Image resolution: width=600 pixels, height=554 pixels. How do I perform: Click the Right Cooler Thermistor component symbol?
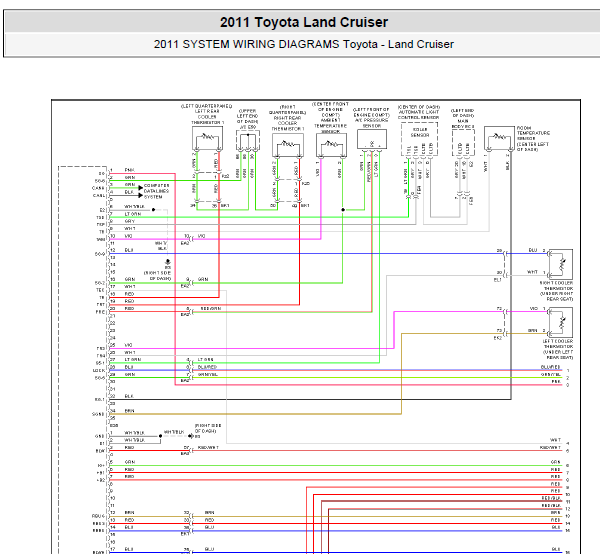tap(561, 264)
